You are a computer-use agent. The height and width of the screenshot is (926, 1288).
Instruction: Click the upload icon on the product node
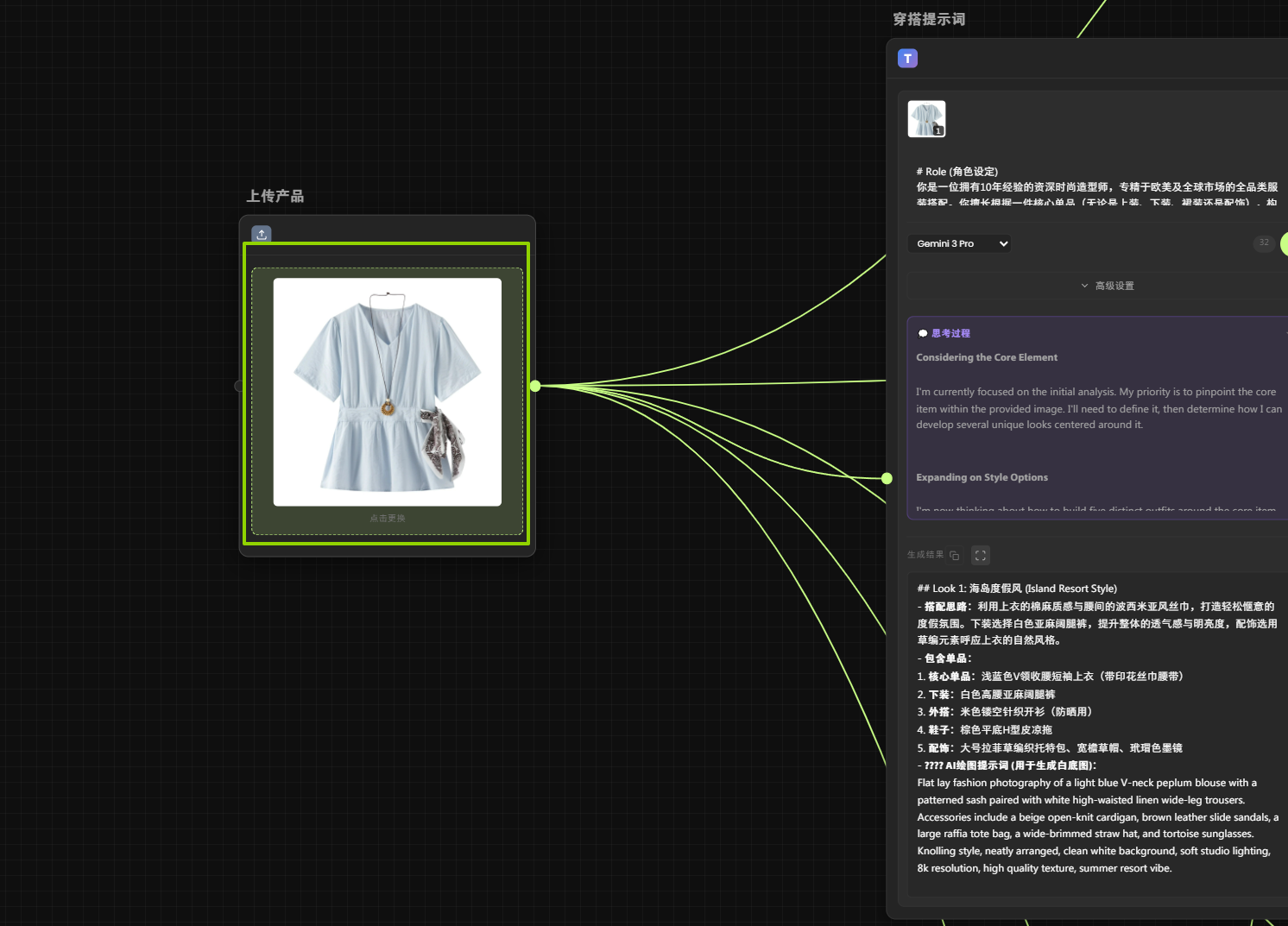click(262, 234)
